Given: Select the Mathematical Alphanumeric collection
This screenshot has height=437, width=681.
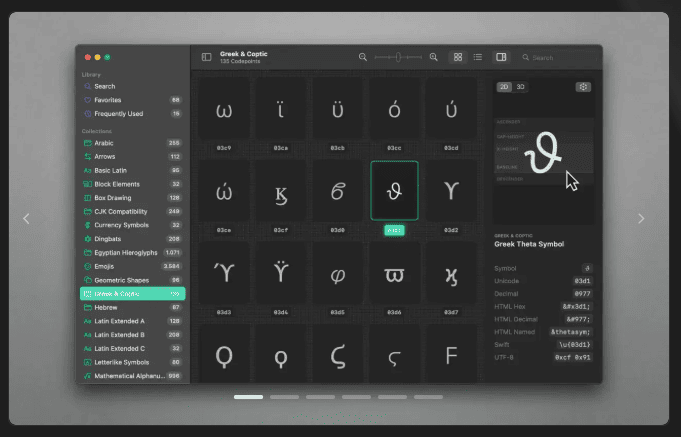Looking at the screenshot, I should coord(132,376).
